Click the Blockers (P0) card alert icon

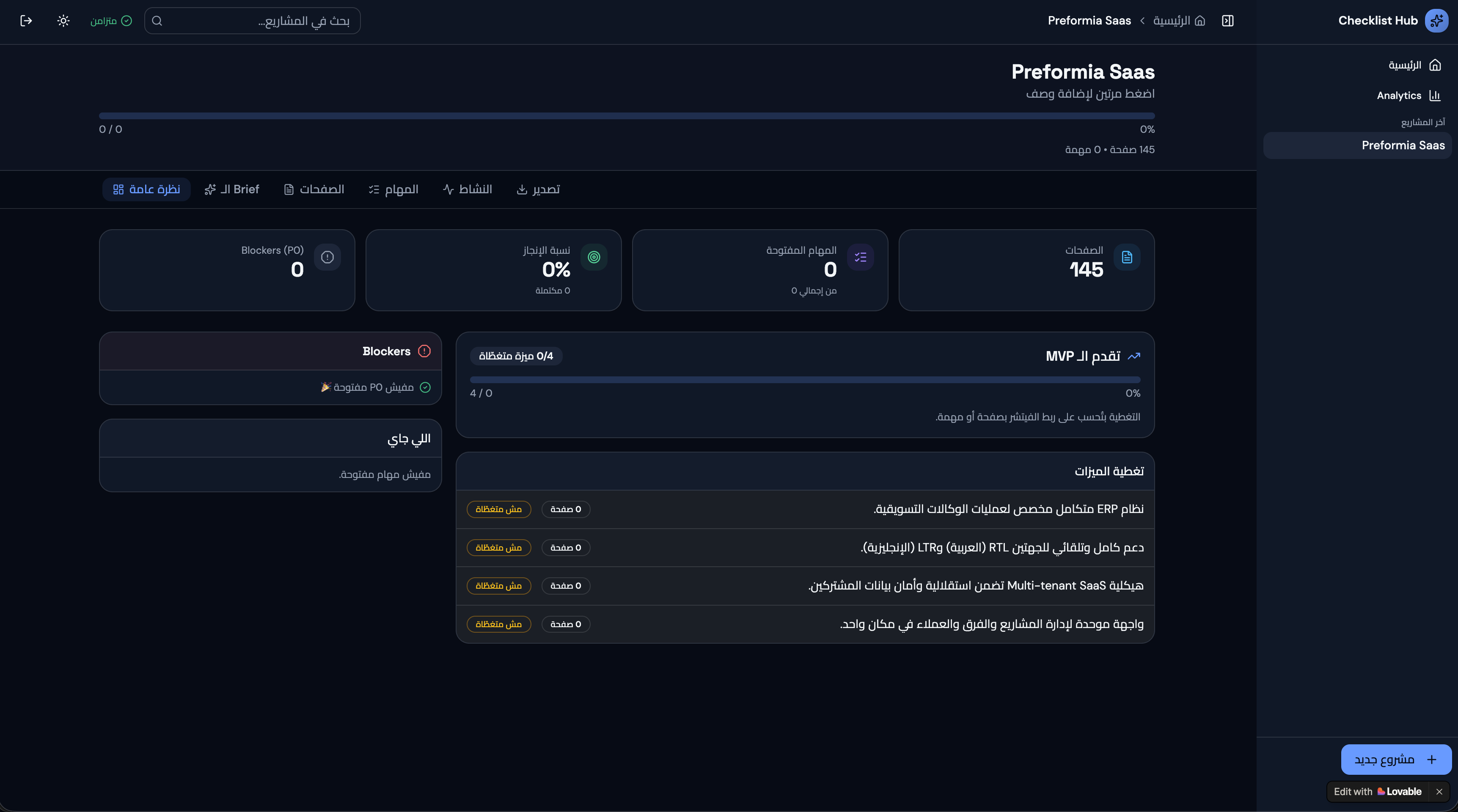click(327, 258)
